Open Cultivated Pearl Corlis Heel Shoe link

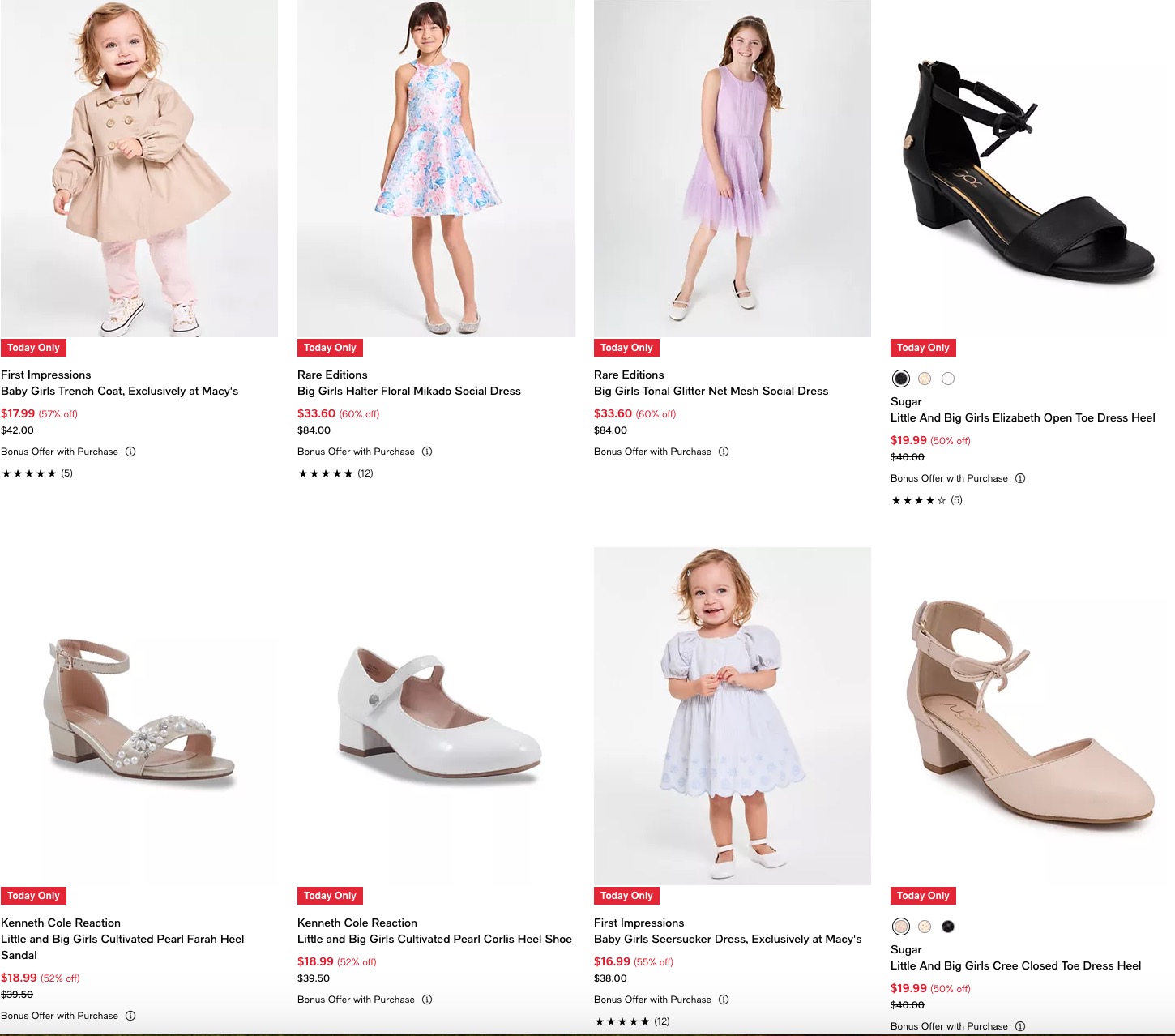tap(434, 939)
